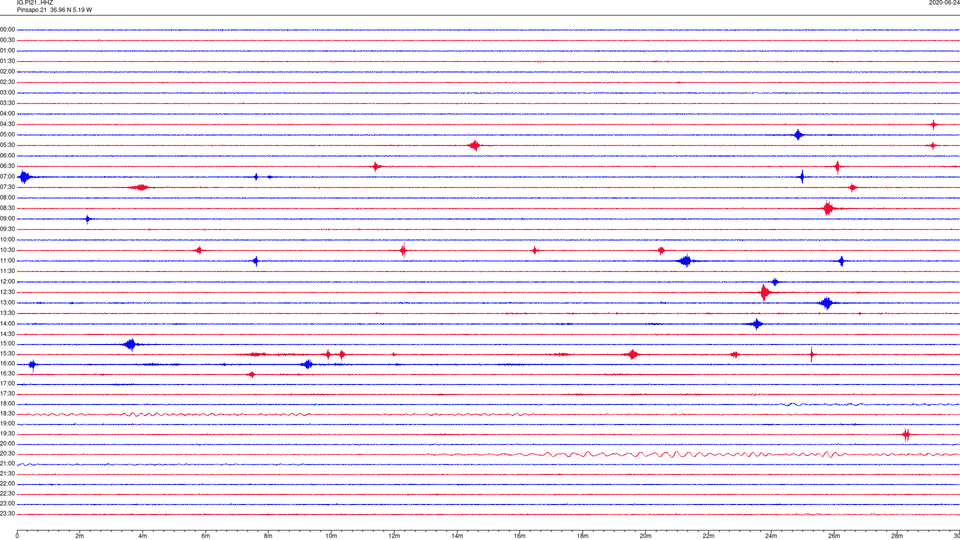Click the 06:30 time label
The image size is (960, 540).
tap(7, 166)
